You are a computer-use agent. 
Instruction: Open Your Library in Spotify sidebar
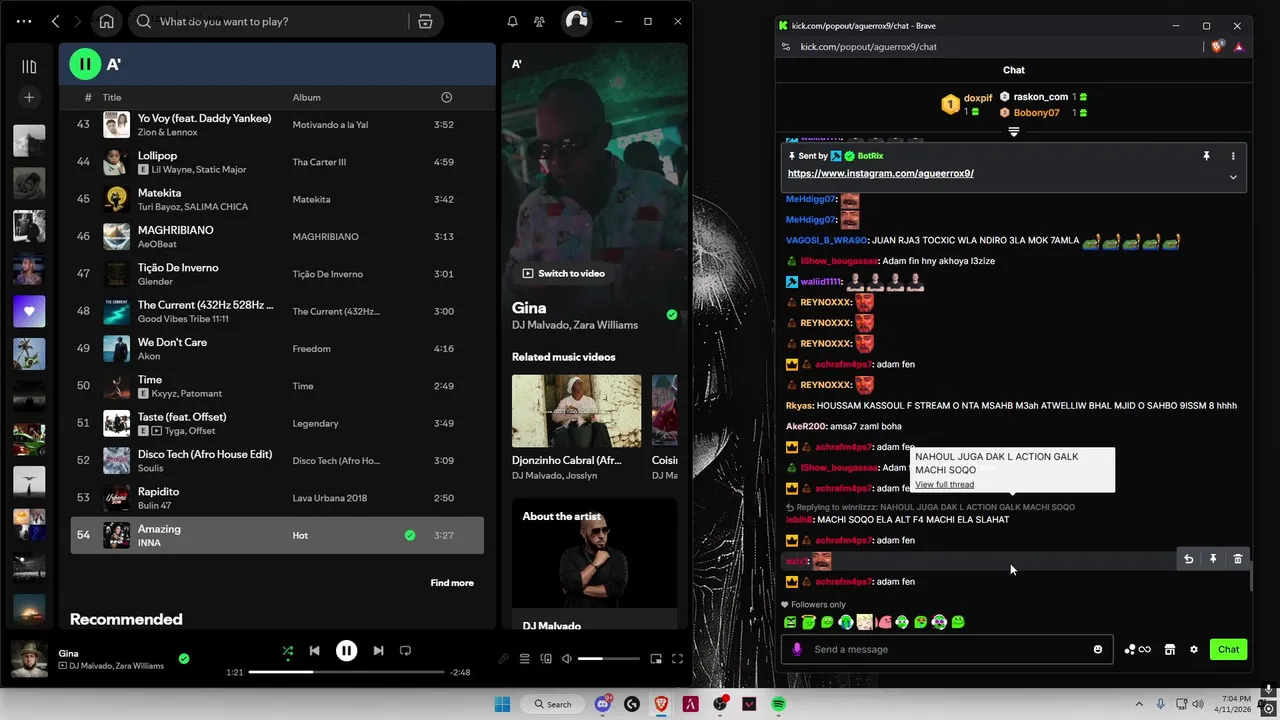[x=29, y=67]
